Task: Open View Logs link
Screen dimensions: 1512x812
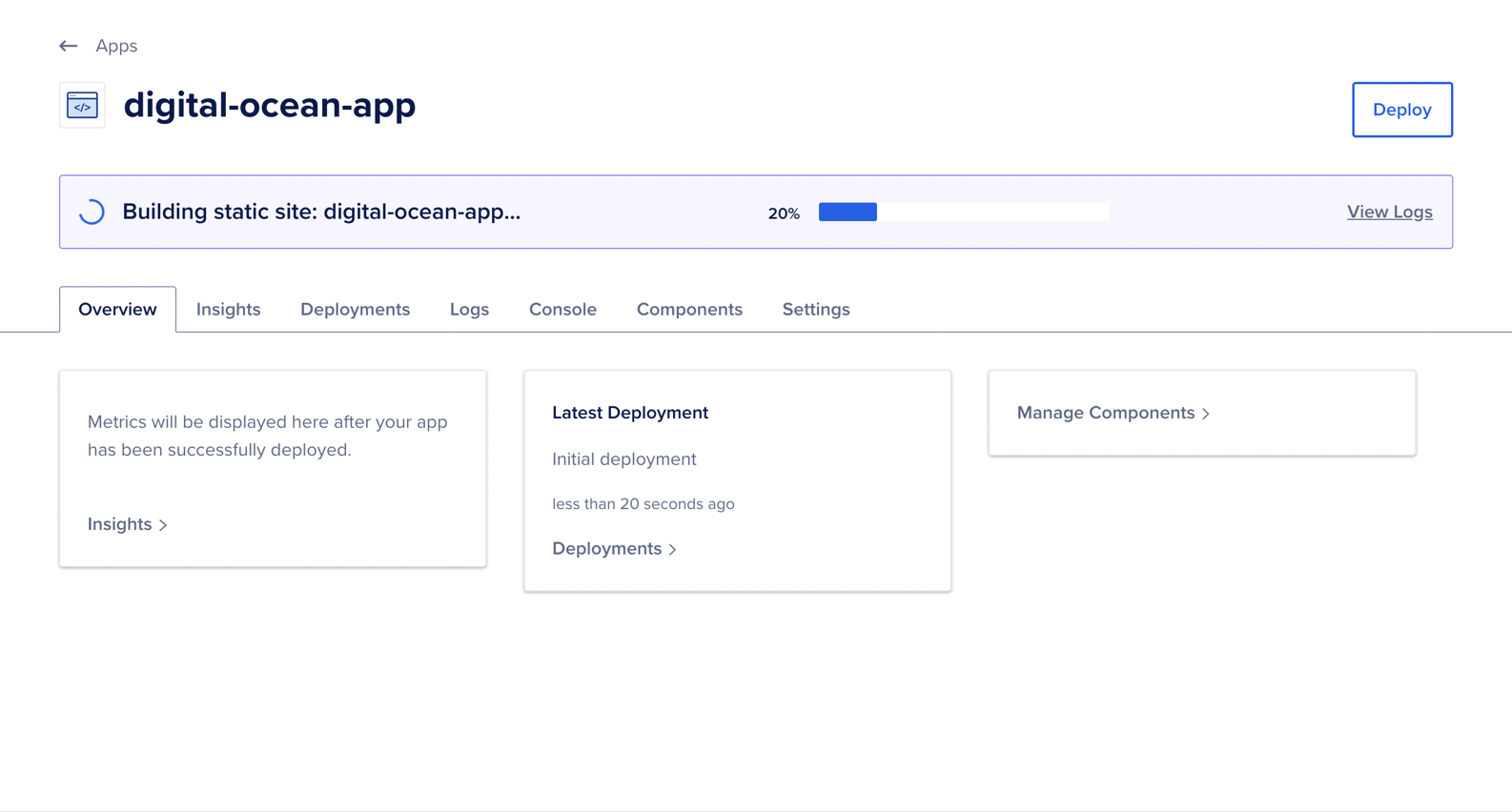Action: [x=1389, y=212]
